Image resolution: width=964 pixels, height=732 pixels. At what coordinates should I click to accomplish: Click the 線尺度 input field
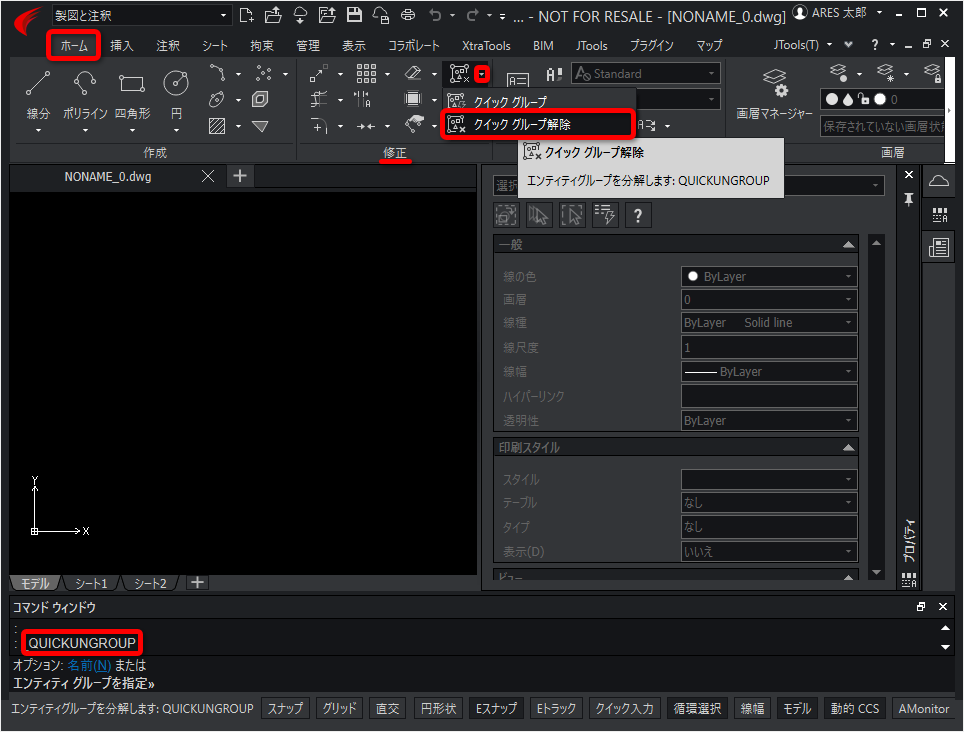tap(768, 348)
